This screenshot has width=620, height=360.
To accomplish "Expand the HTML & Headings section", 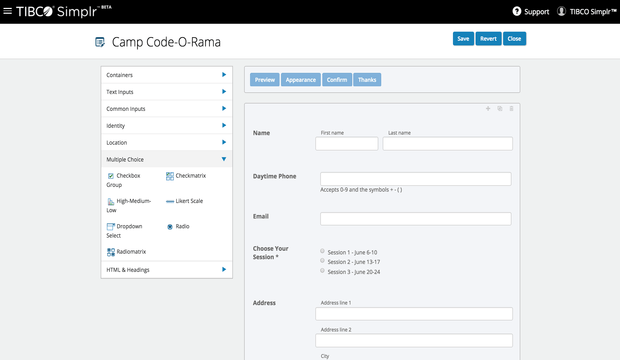I will (166, 270).
